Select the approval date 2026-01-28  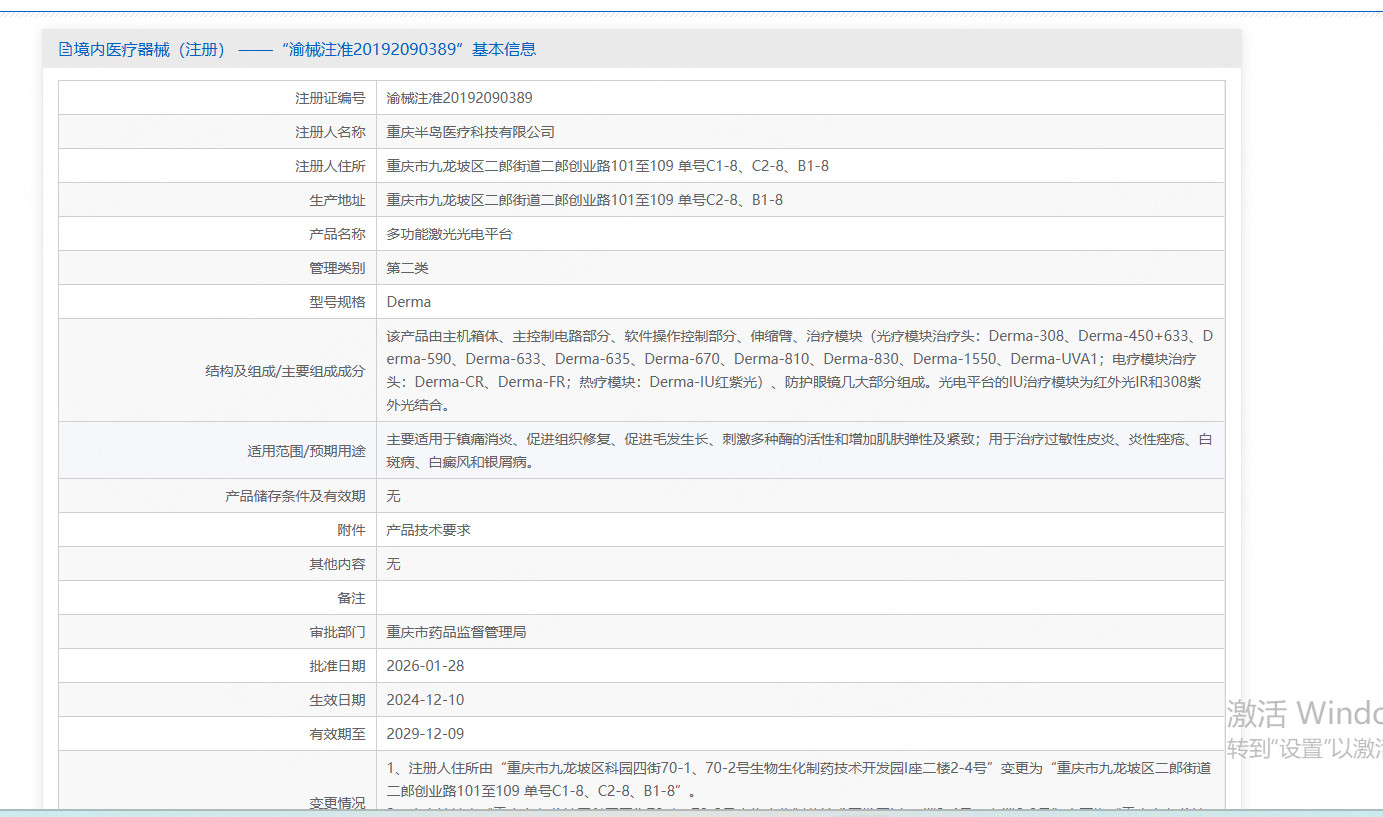(x=426, y=666)
